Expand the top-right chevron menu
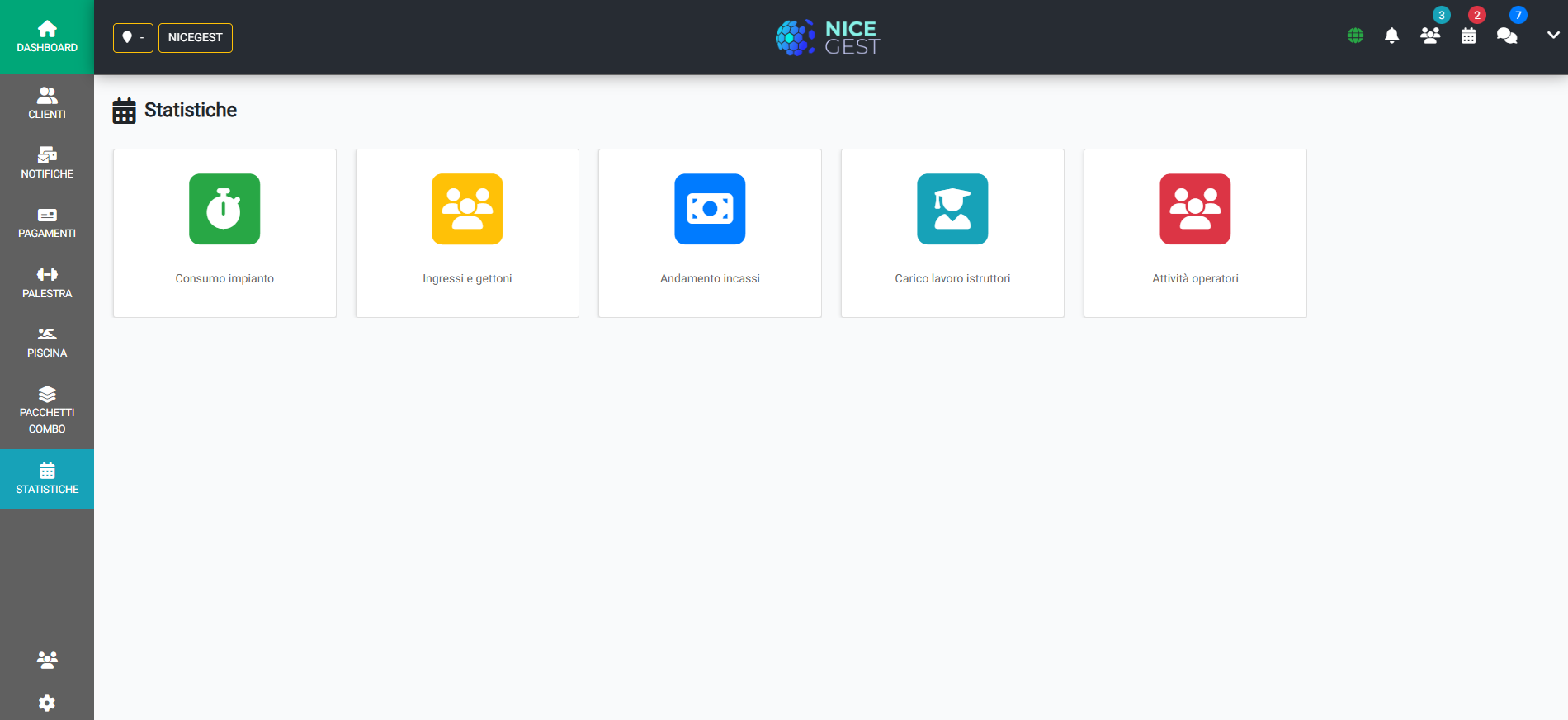This screenshot has width=1568, height=720. (1553, 36)
